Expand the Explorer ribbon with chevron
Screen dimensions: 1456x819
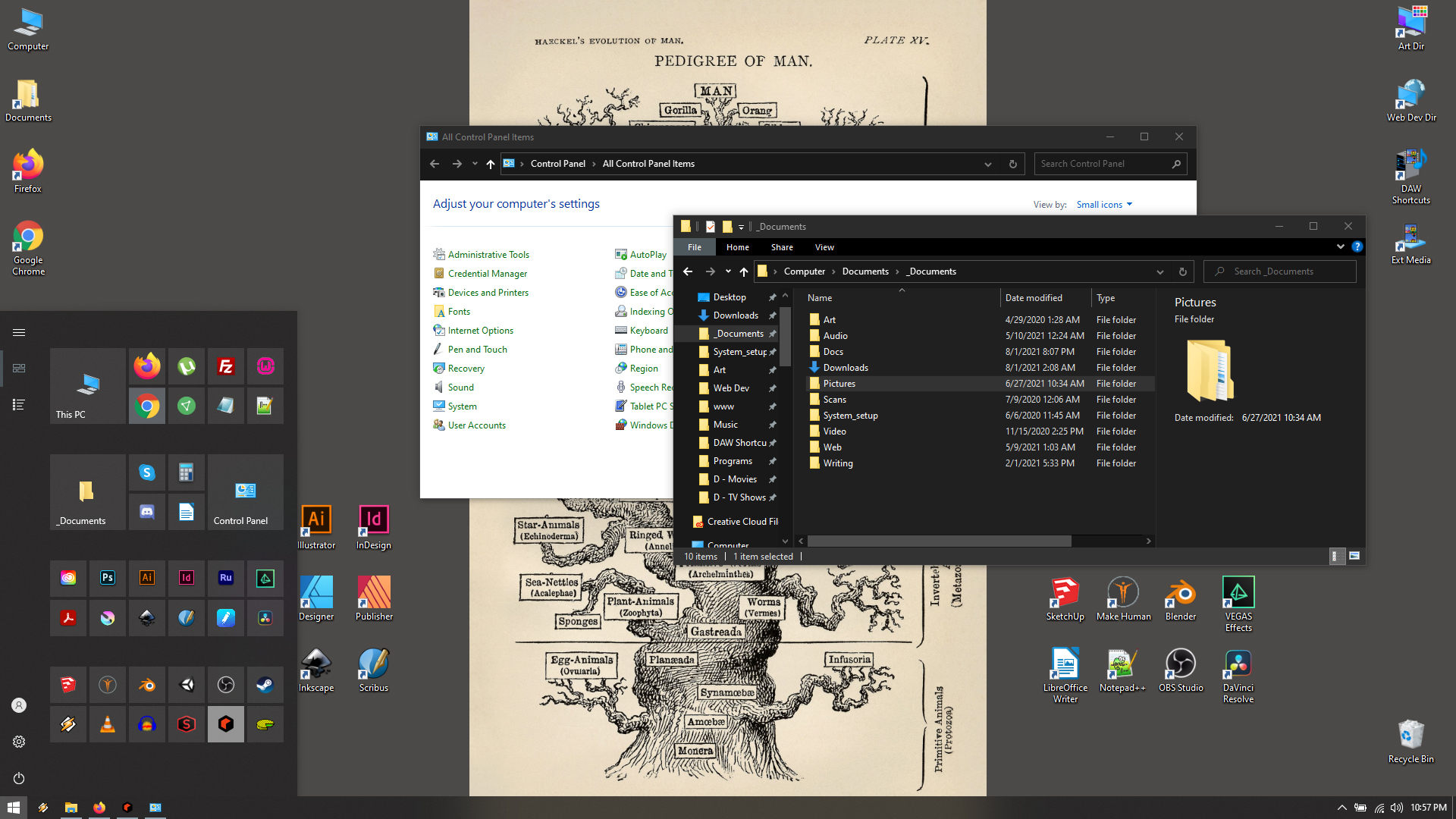(1341, 246)
